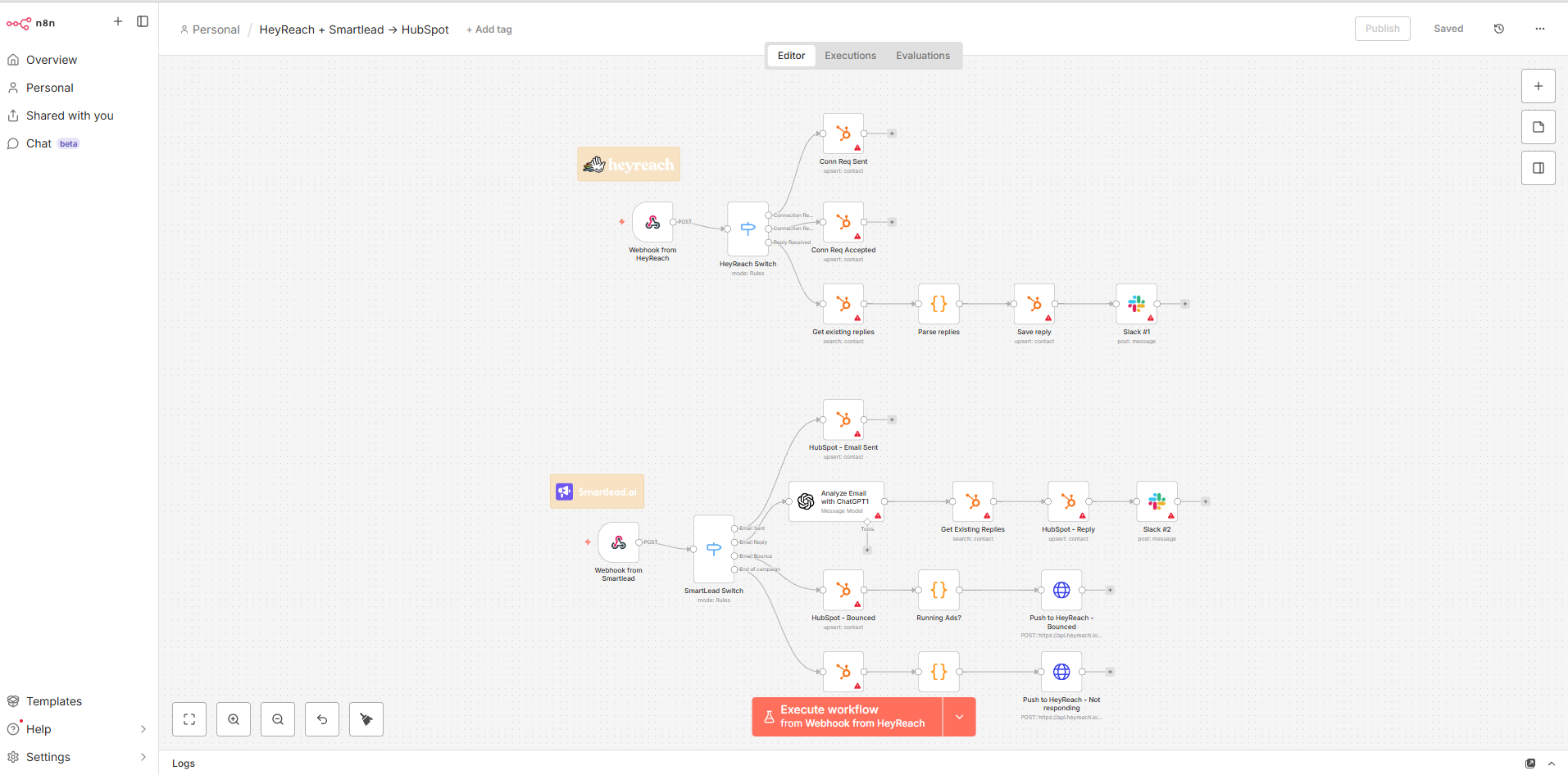Viewport: 1568px width, 775px height.
Task: Open the SmartLead Switch node
Action: 714,549
